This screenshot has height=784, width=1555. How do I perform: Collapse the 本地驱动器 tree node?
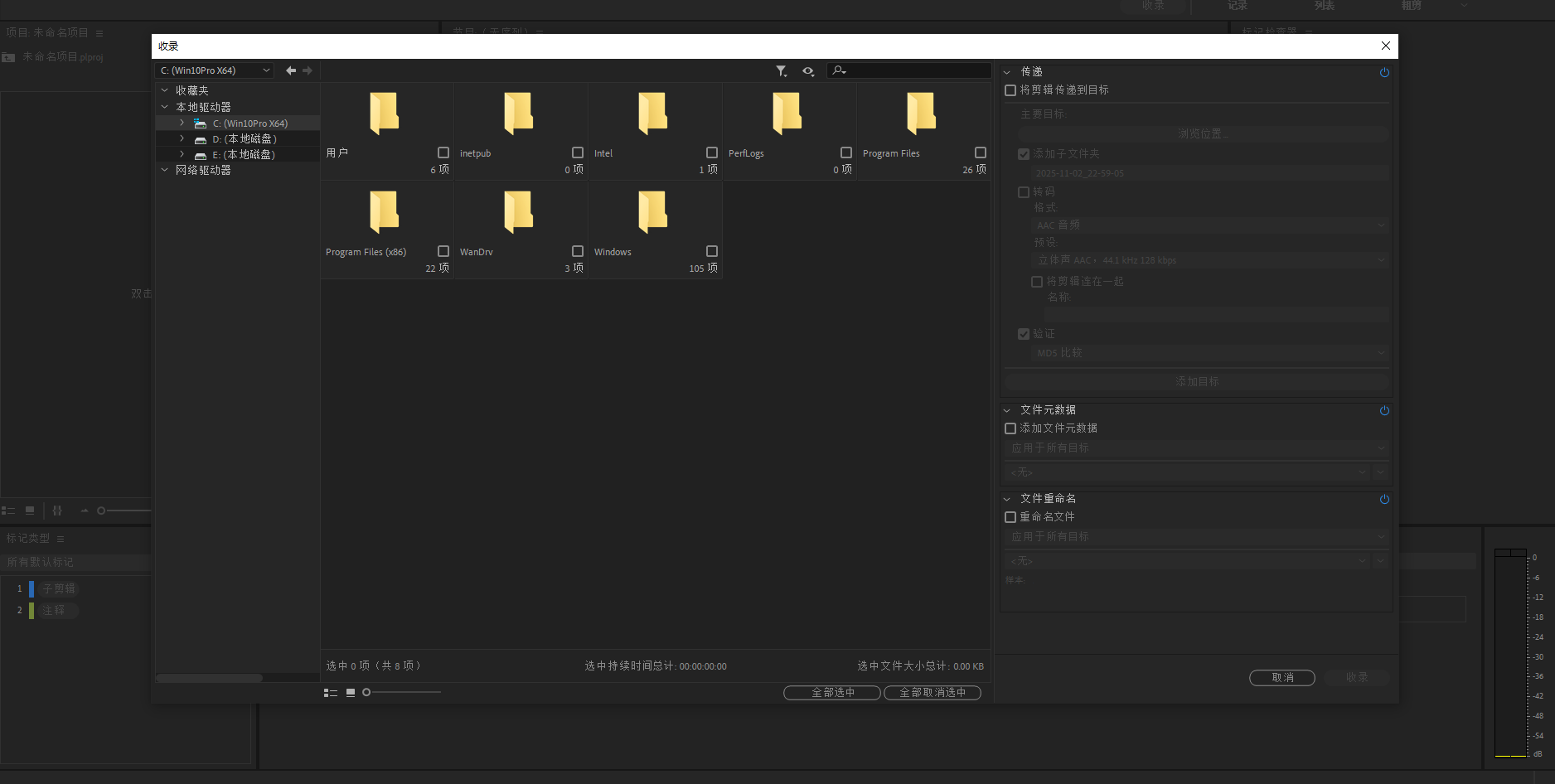pos(164,106)
